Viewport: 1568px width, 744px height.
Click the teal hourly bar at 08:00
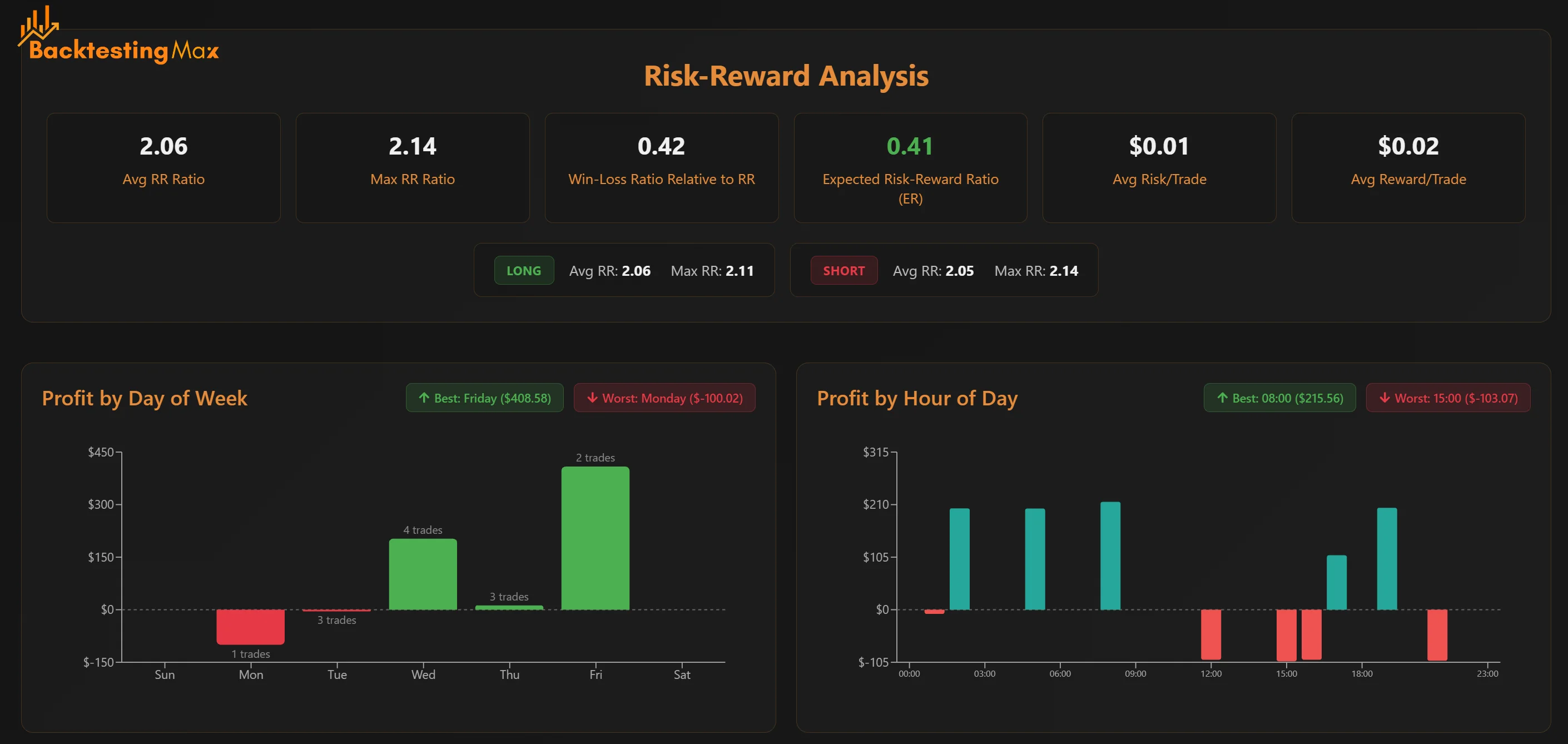tap(1110, 556)
